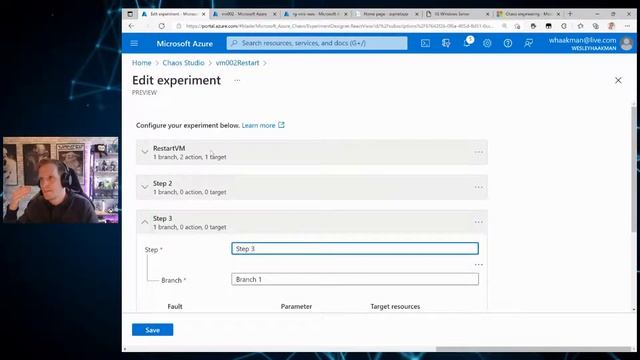Open the notifications bell
The width and height of the screenshot is (640, 360).
point(467,43)
